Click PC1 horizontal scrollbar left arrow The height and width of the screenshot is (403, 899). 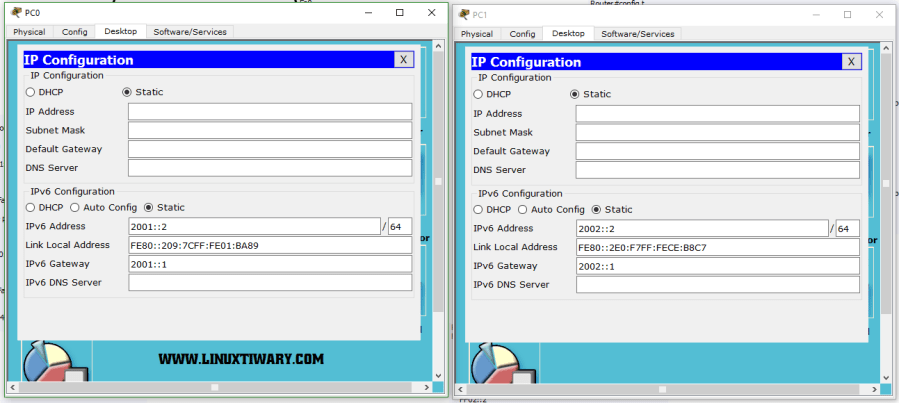click(x=458, y=390)
